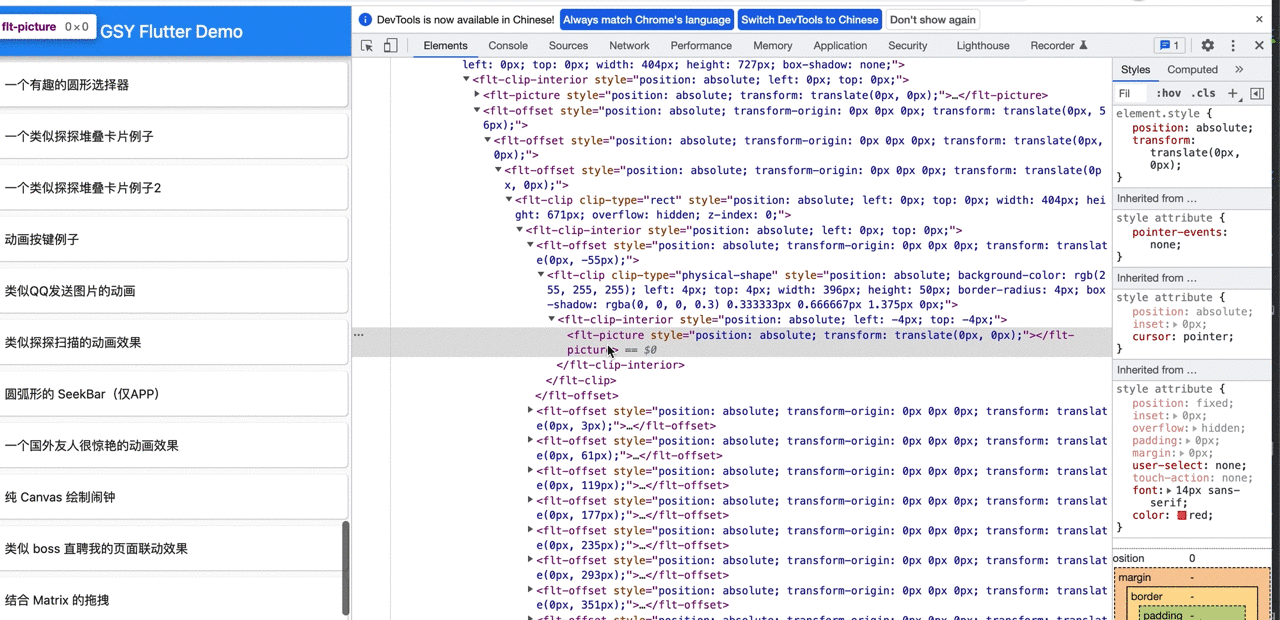Click 'Switch DevTools to Chinese' button
Image resolution: width=1280 pixels, height=620 pixels.
point(810,19)
